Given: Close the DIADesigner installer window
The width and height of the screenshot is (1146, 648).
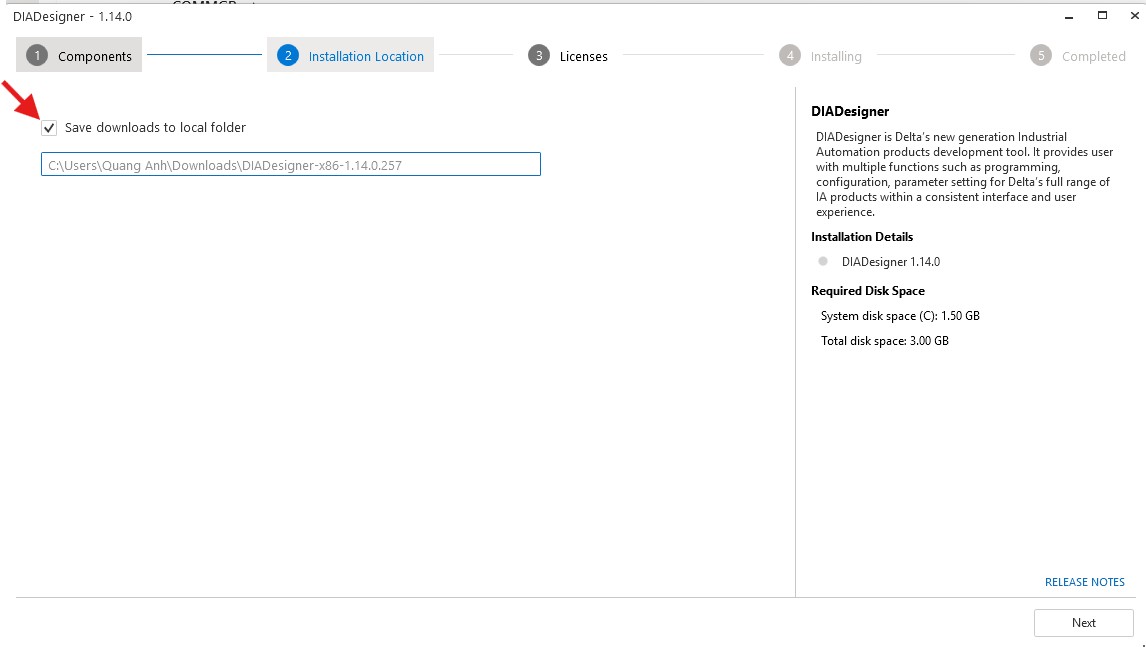Looking at the screenshot, I should coord(1134,16).
